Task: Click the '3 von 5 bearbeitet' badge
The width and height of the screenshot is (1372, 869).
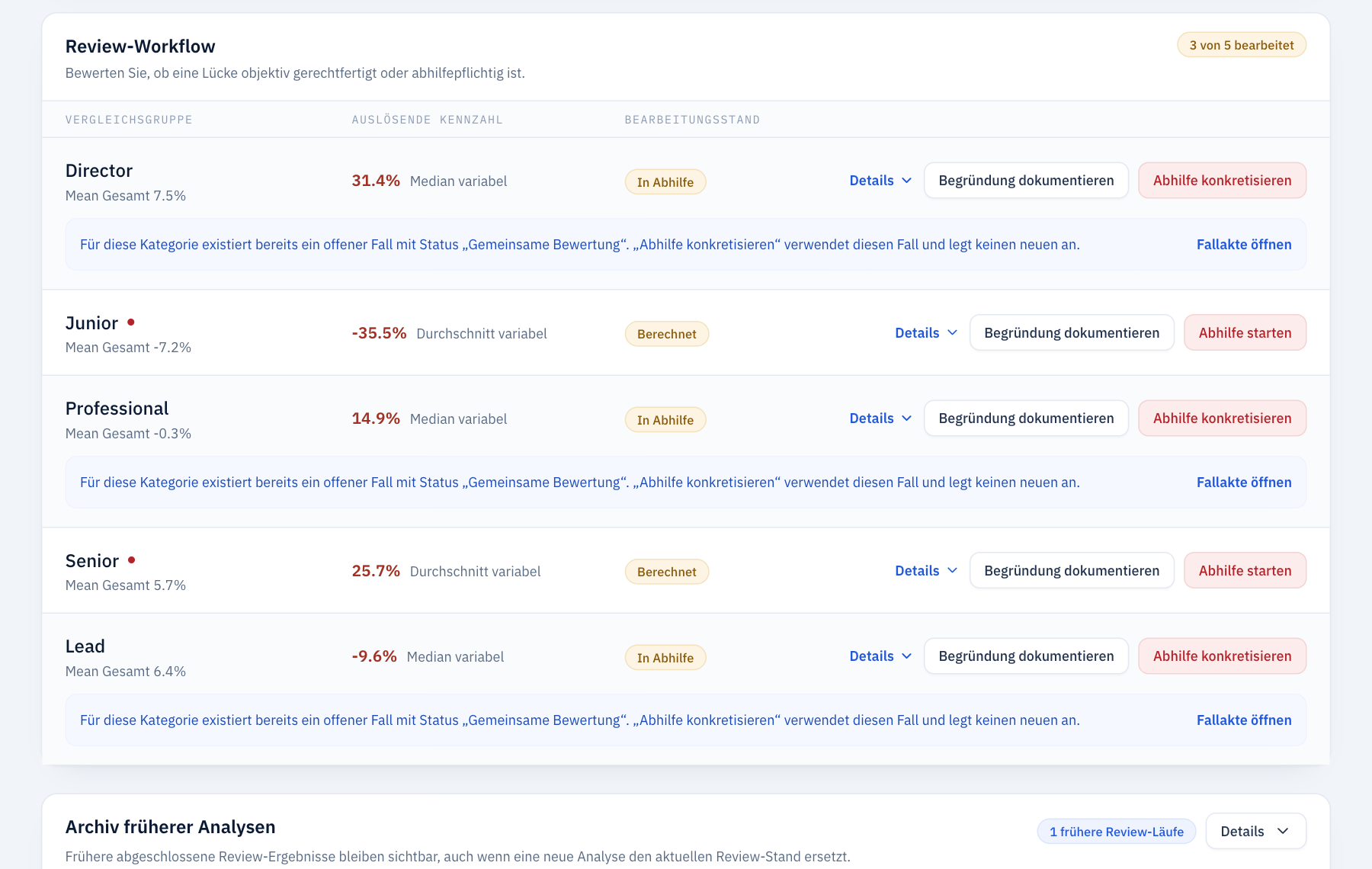Action: (1242, 45)
